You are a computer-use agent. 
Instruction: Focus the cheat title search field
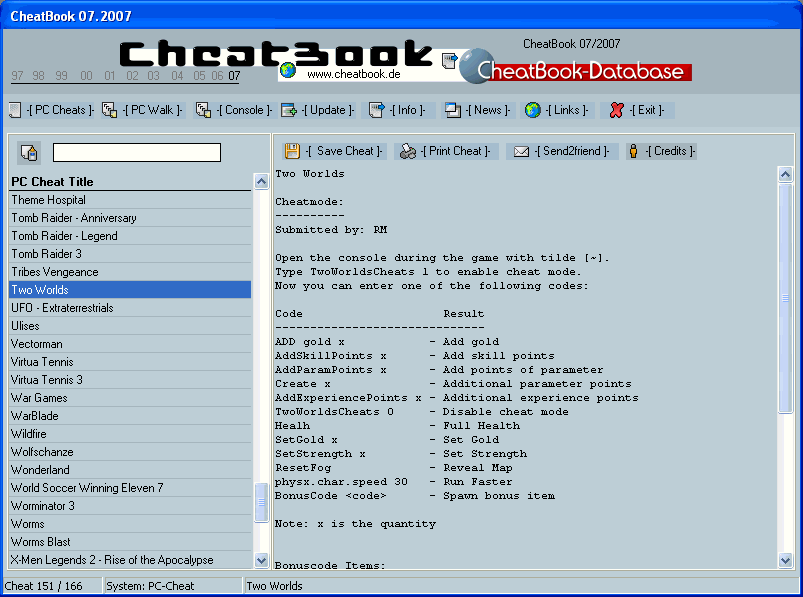click(137, 153)
